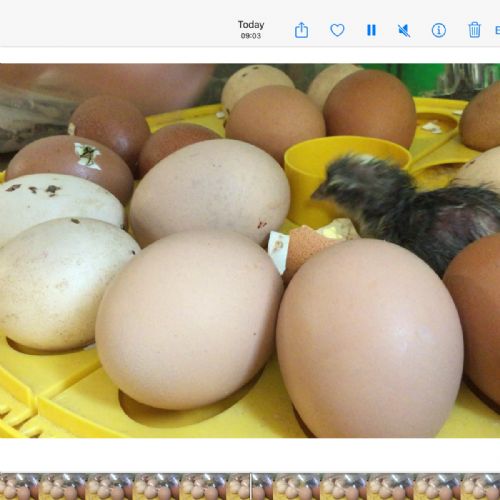Click the 09:03 timestamp under Today
This screenshot has height=500, width=500.
tap(251, 36)
